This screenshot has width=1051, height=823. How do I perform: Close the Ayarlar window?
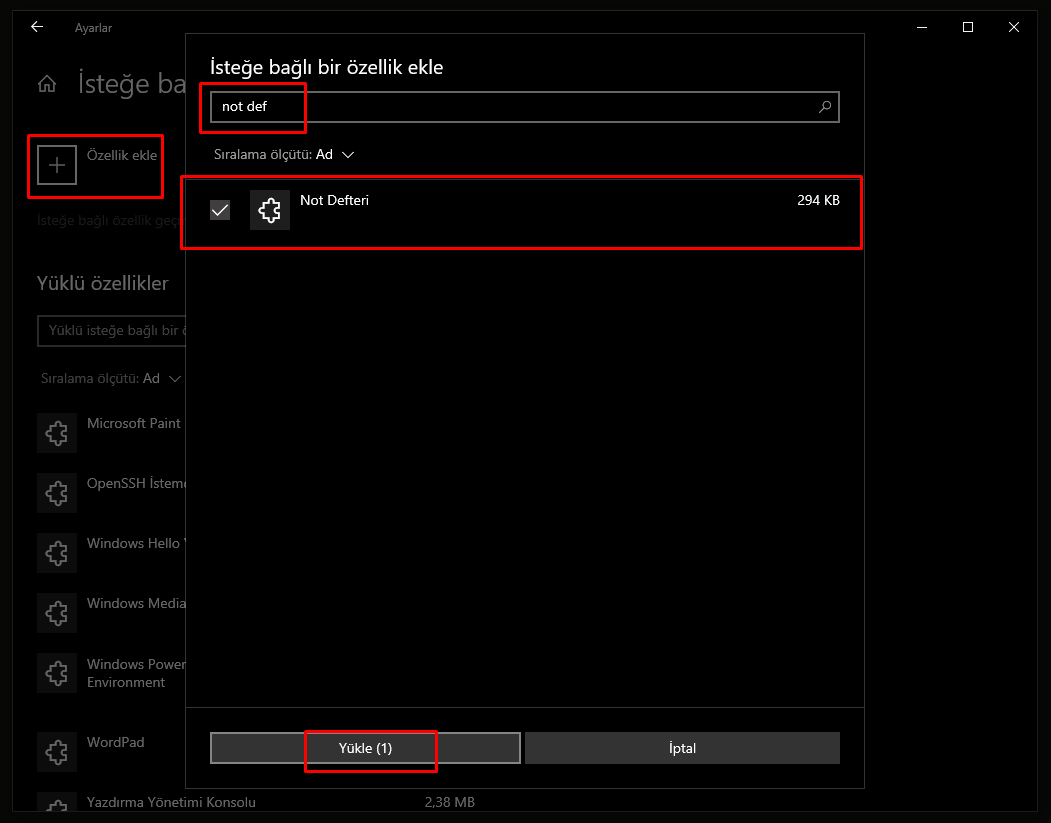tap(1013, 27)
